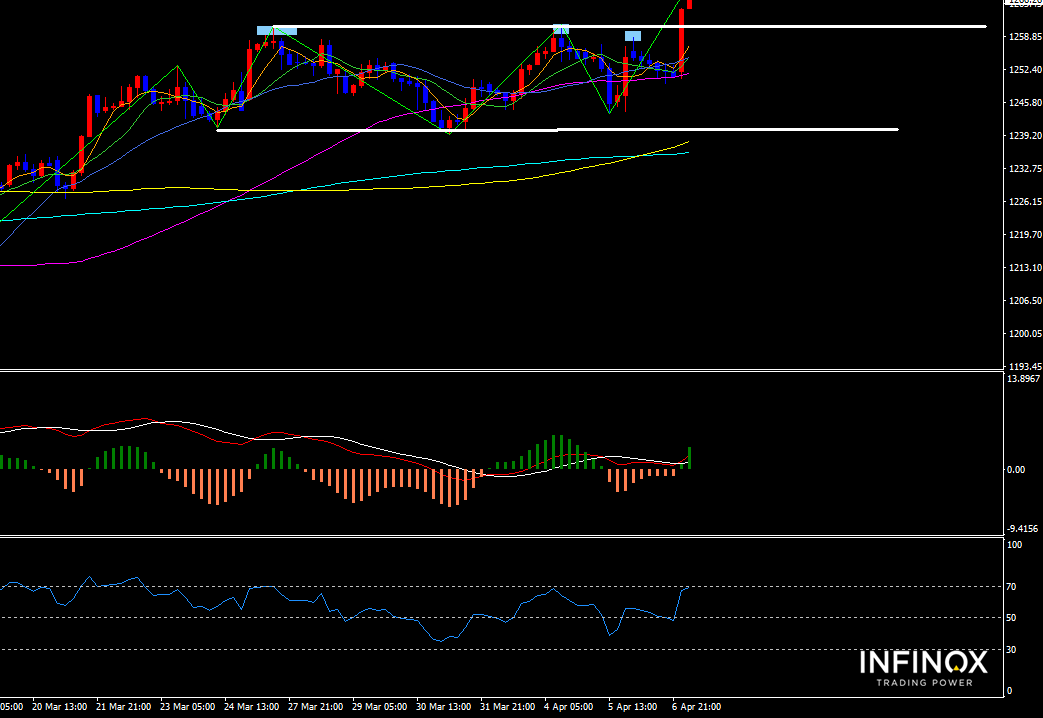The height and width of the screenshot is (718, 1043).
Task: Click the 24 Mar 13:00 time axis label
Action: coord(250,707)
